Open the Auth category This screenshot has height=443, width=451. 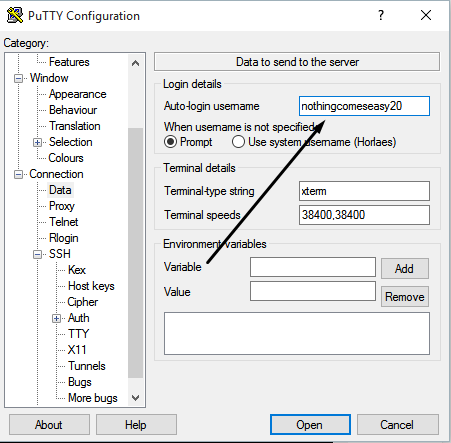tap(78, 318)
